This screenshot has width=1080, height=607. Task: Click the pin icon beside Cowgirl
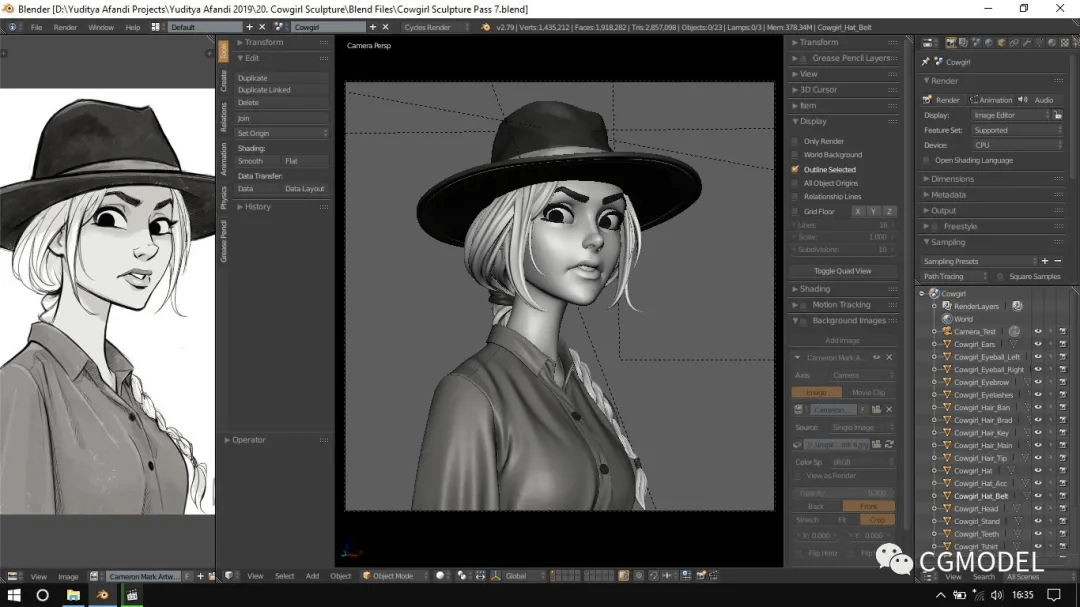point(926,61)
